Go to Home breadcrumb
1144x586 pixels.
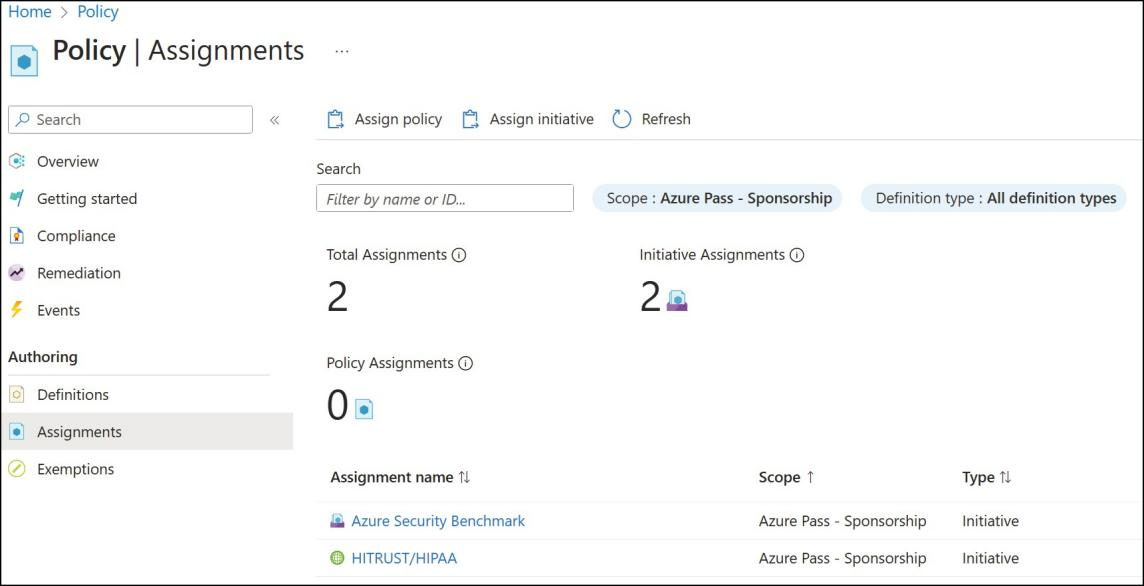(30, 12)
